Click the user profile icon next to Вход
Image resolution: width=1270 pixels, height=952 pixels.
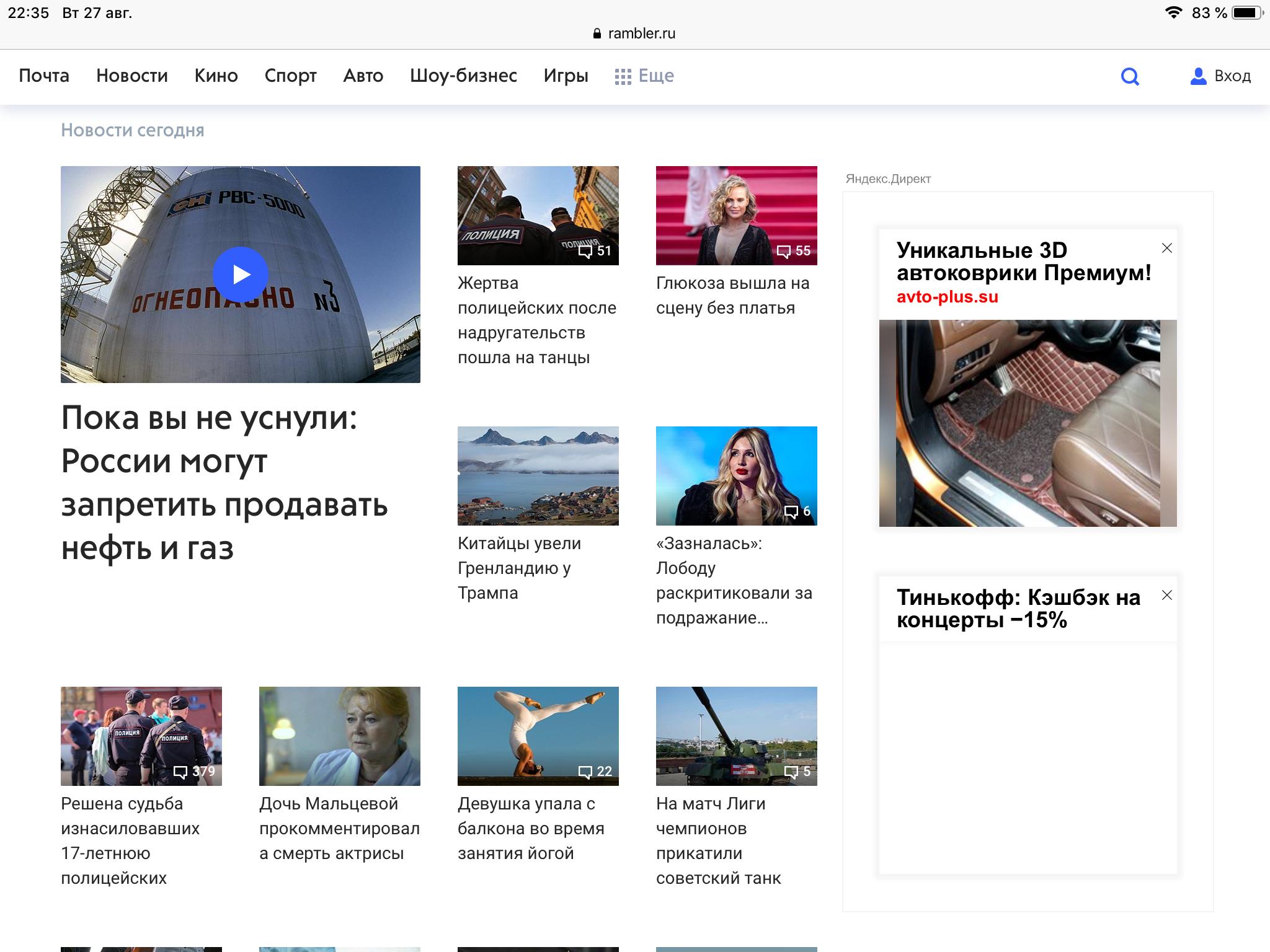point(1199,76)
